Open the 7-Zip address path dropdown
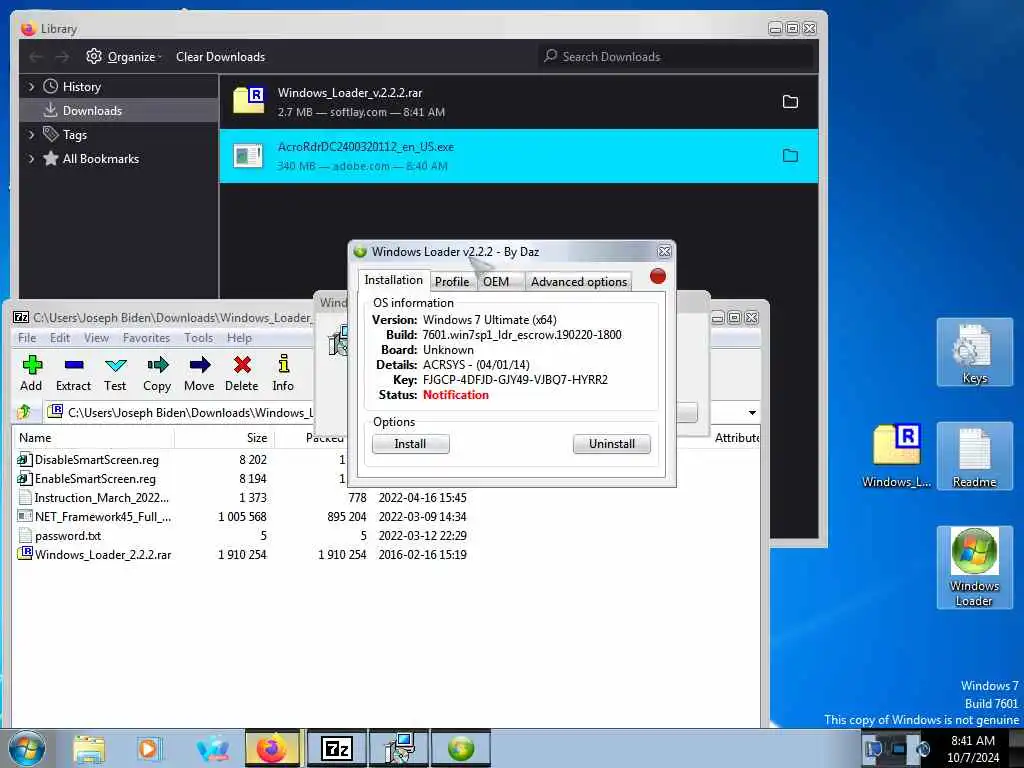Screen dimensions: 1024x768 (x=752, y=413)
